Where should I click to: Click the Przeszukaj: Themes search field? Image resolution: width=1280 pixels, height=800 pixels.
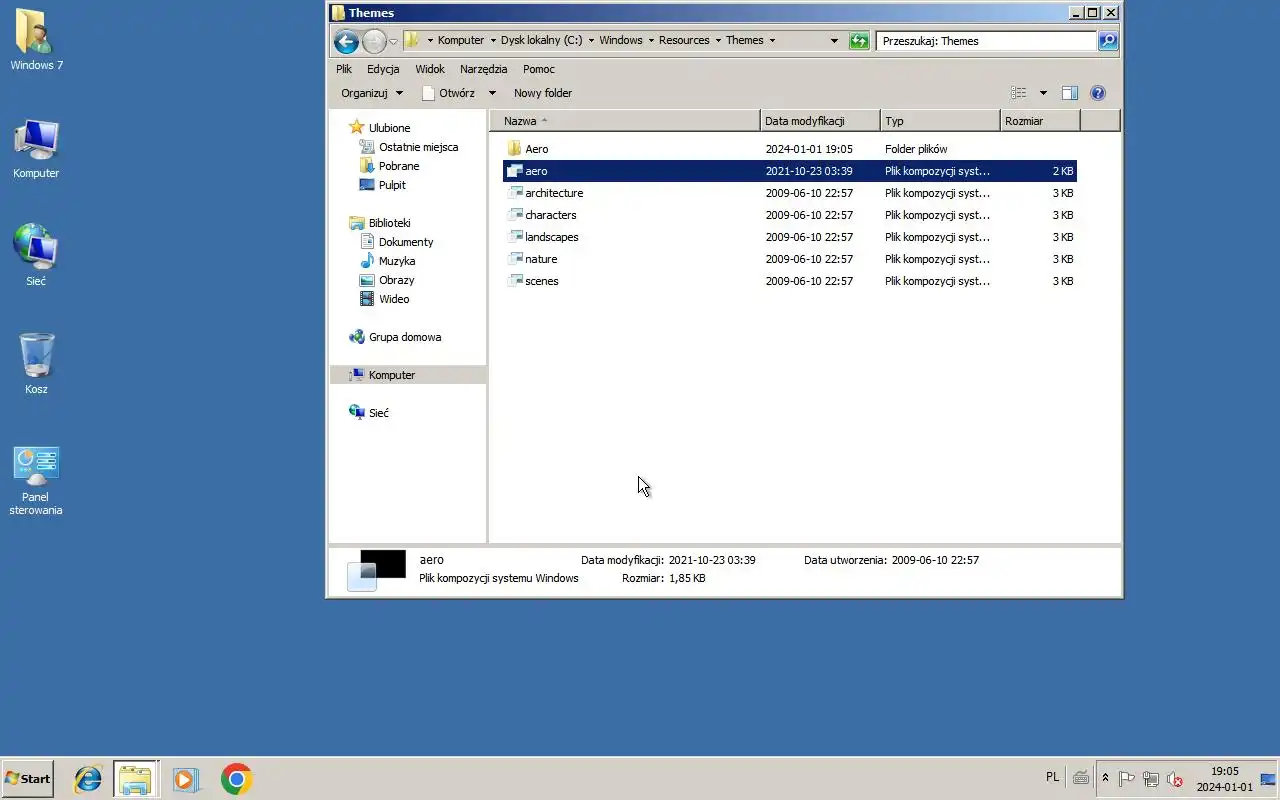[x=986, y=41]
